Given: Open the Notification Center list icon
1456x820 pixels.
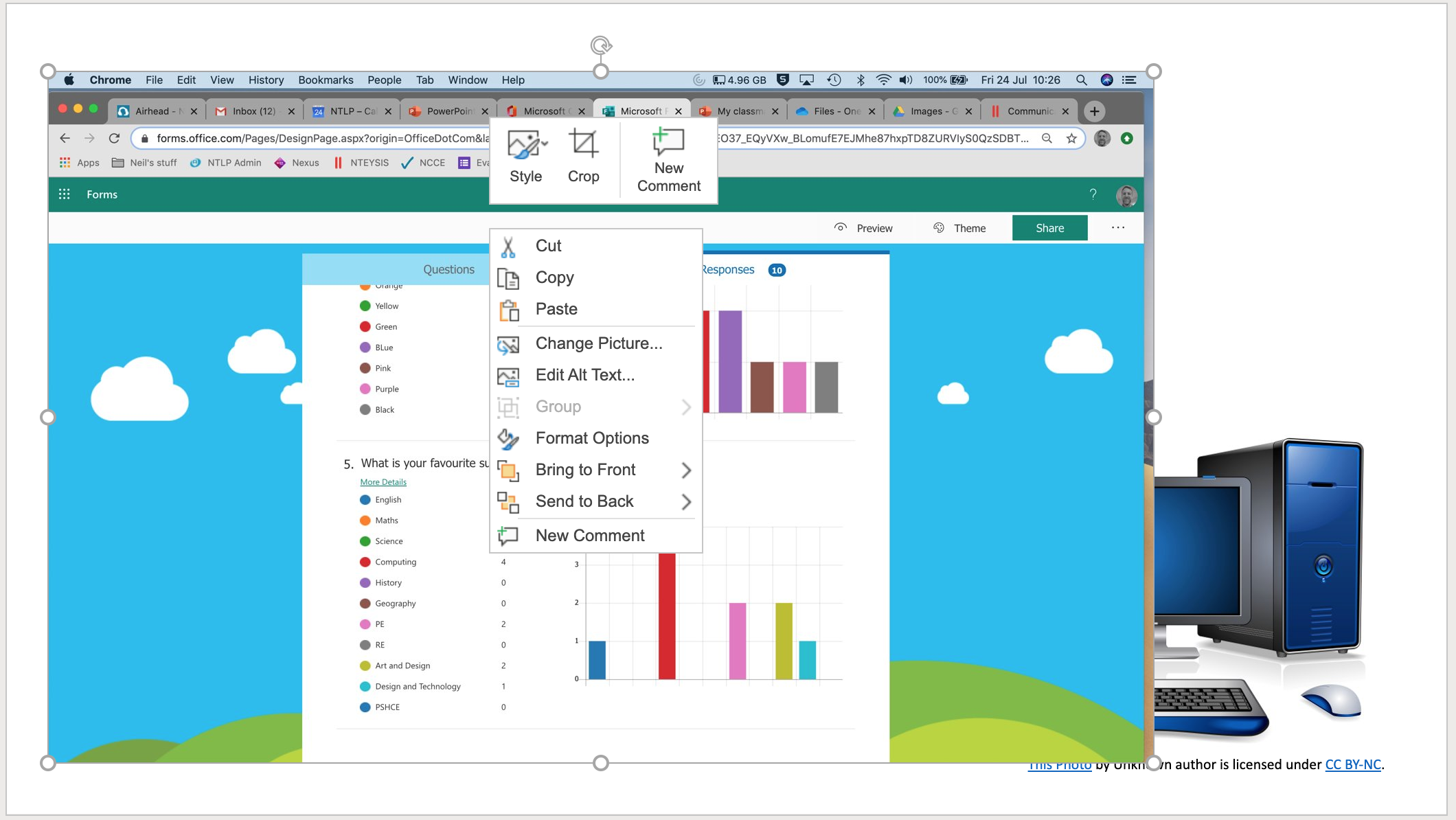Looking at the screenshot, I should (1129, 80).
